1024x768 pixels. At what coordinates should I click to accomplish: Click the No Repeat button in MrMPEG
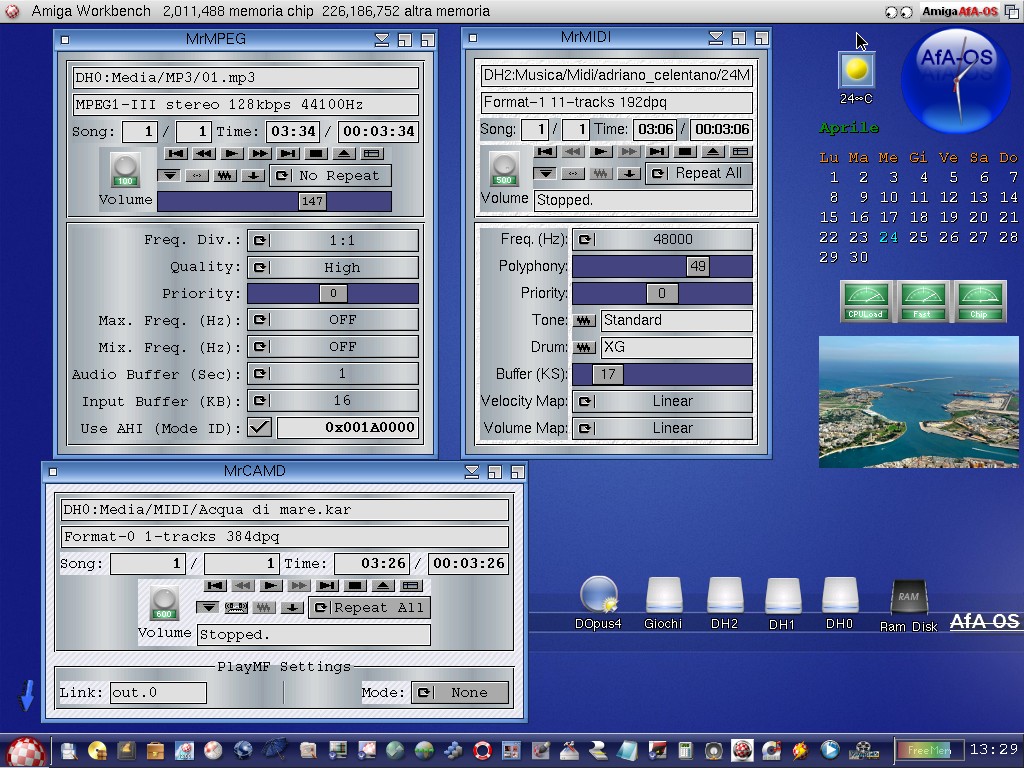click(329, 175)
